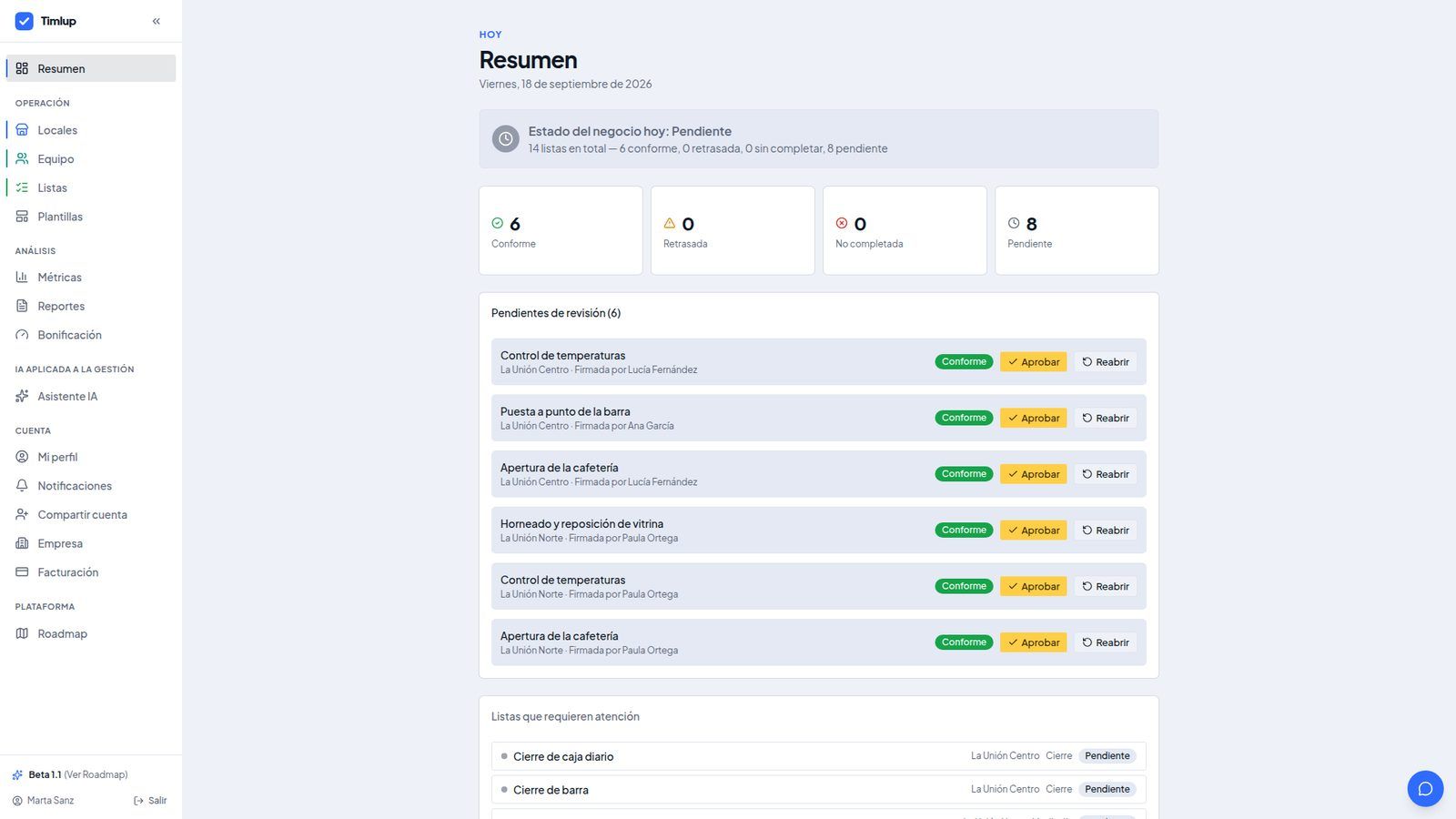The width and height of the screenshot is (1456, 819).
Task: Open the blue chat bubble button
Action: (1425, 788)
